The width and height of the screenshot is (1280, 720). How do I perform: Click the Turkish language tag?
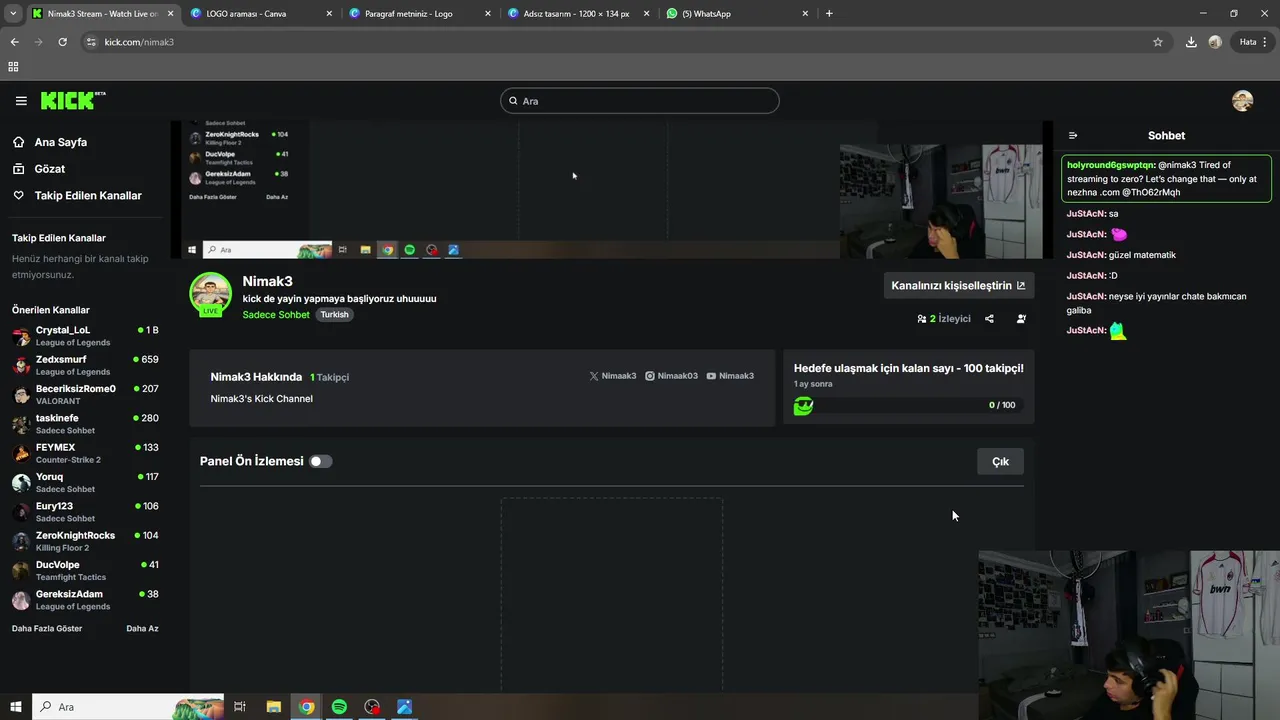tap(334, 315)
